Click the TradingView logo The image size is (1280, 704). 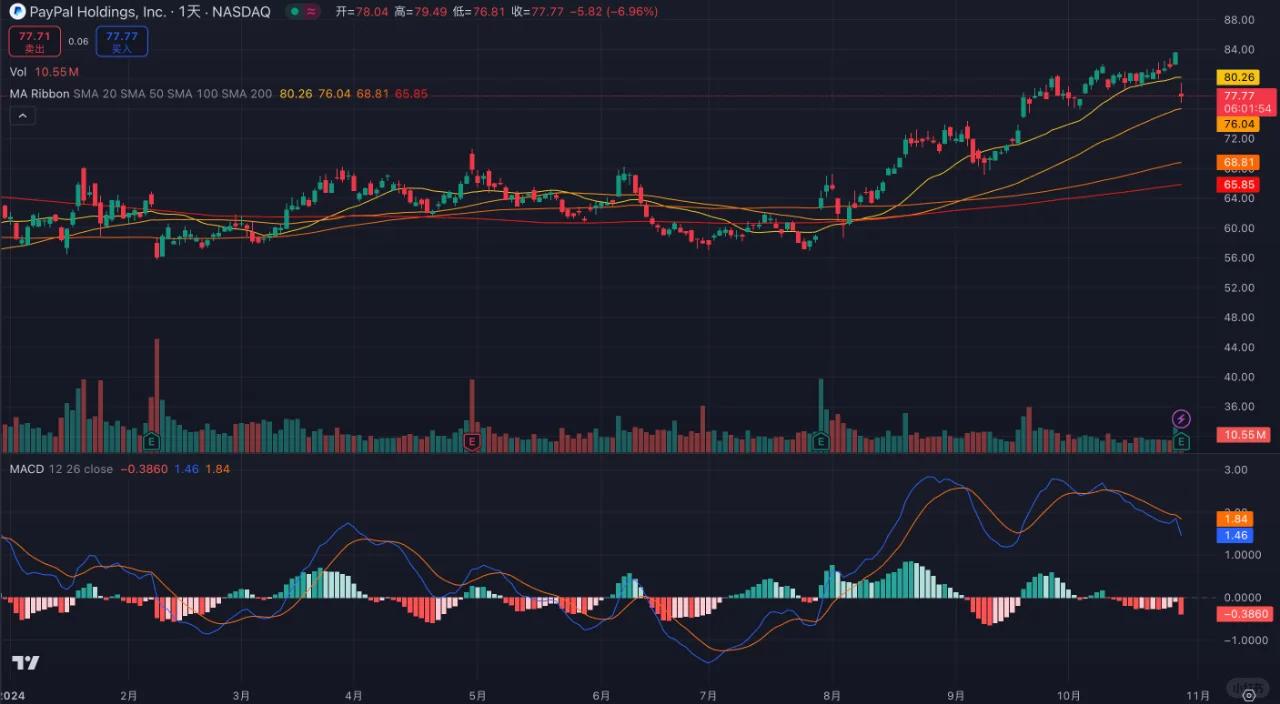click(x=25, y=663)
